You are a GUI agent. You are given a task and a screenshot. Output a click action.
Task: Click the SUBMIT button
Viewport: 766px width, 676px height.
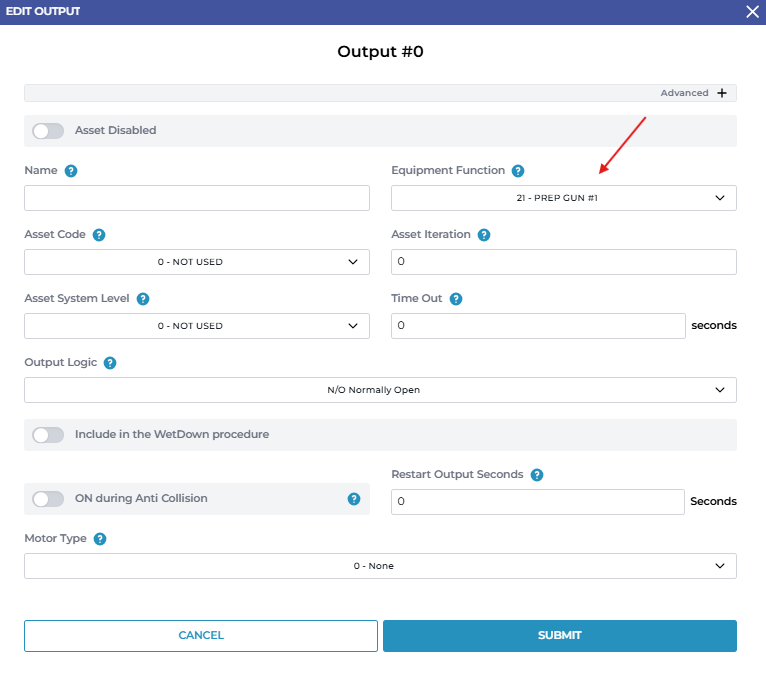point(559,635)
